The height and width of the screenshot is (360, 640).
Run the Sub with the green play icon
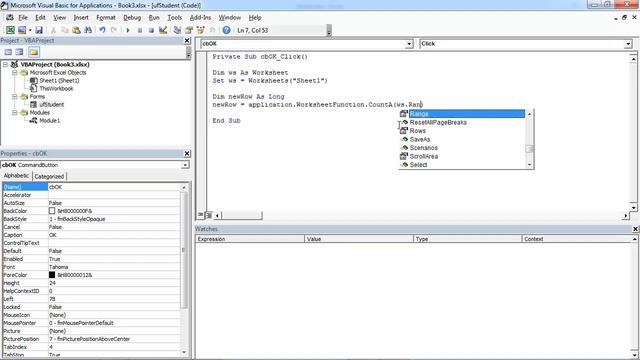click(x=128, y=30)
